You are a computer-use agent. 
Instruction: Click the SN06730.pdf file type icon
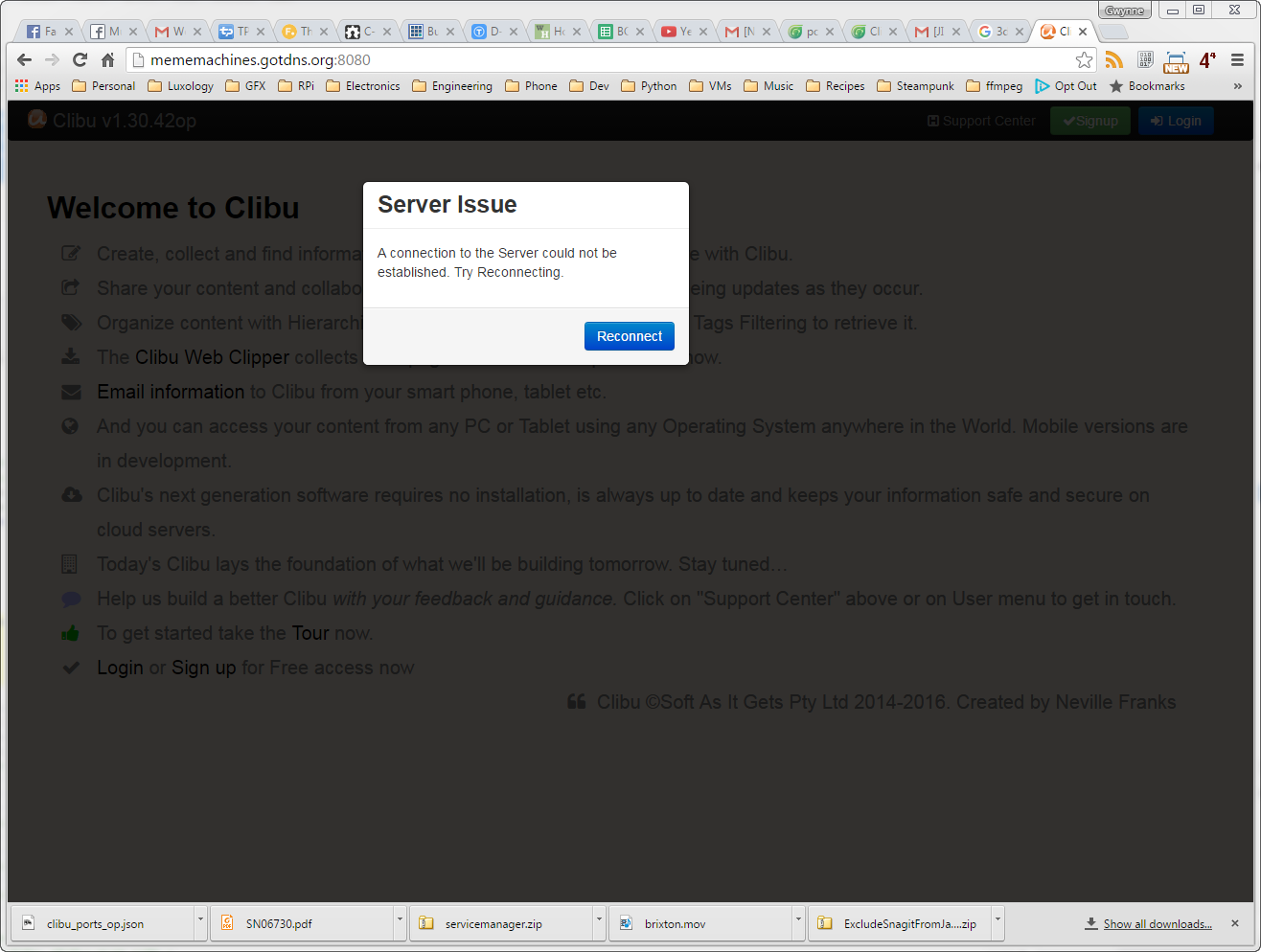coord(227,923)
